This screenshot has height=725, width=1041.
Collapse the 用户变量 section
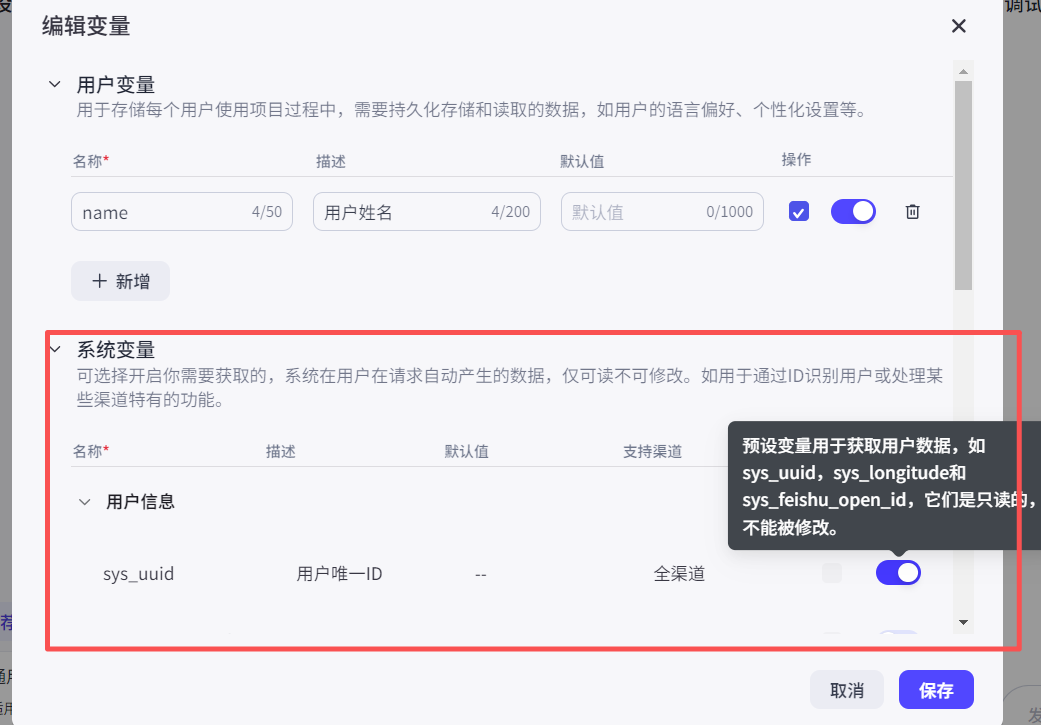54,84
